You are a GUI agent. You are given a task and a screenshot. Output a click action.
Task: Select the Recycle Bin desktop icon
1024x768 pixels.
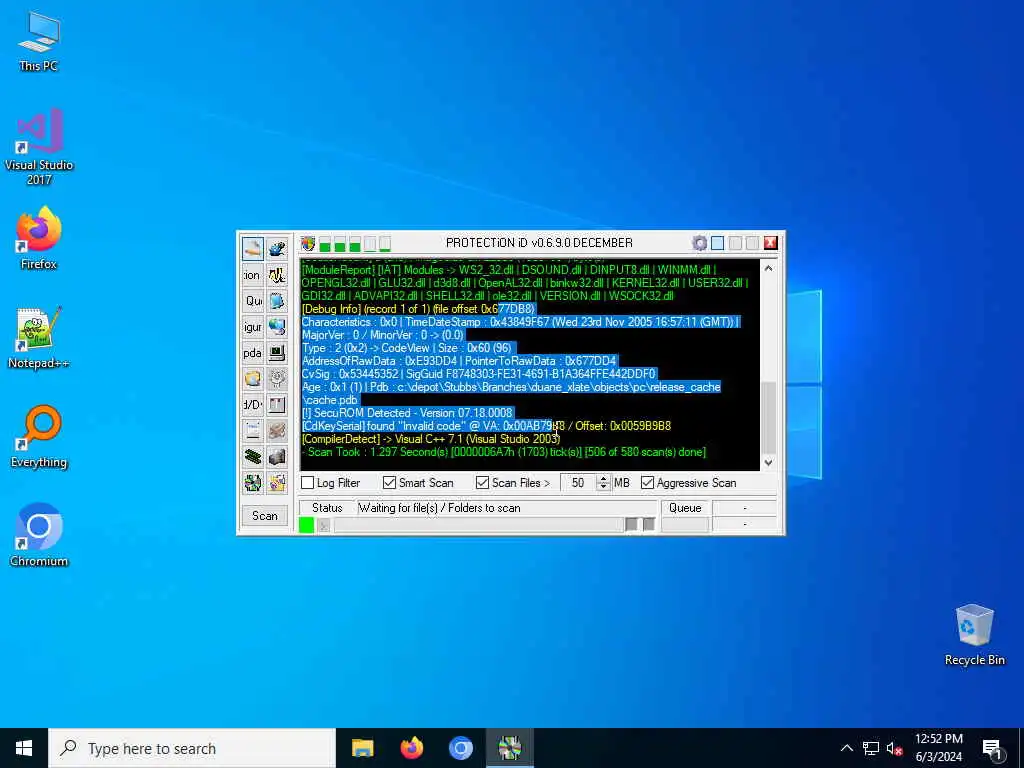point(974,635)
